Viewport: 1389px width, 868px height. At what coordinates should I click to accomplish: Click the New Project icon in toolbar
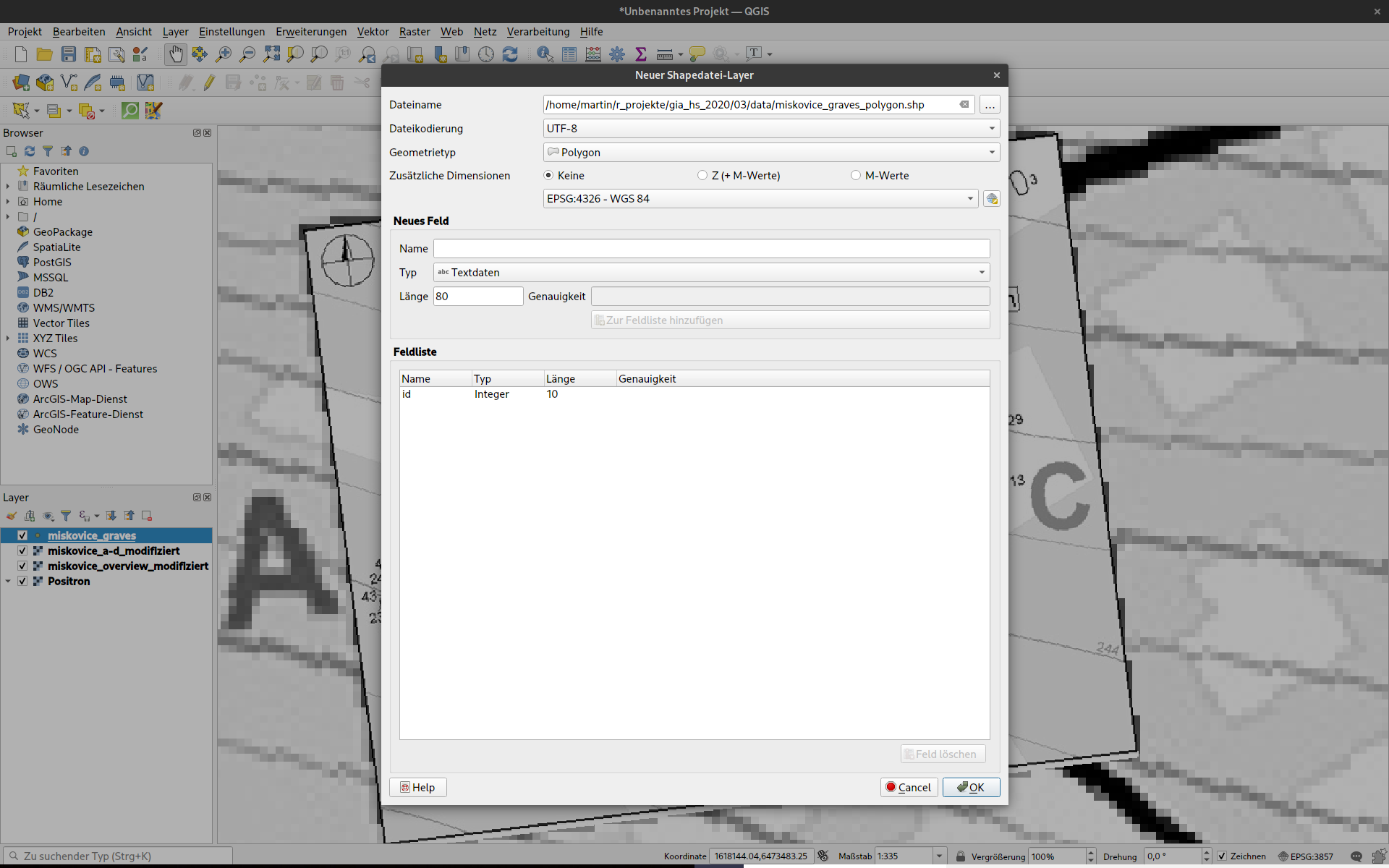pos(21,54)
